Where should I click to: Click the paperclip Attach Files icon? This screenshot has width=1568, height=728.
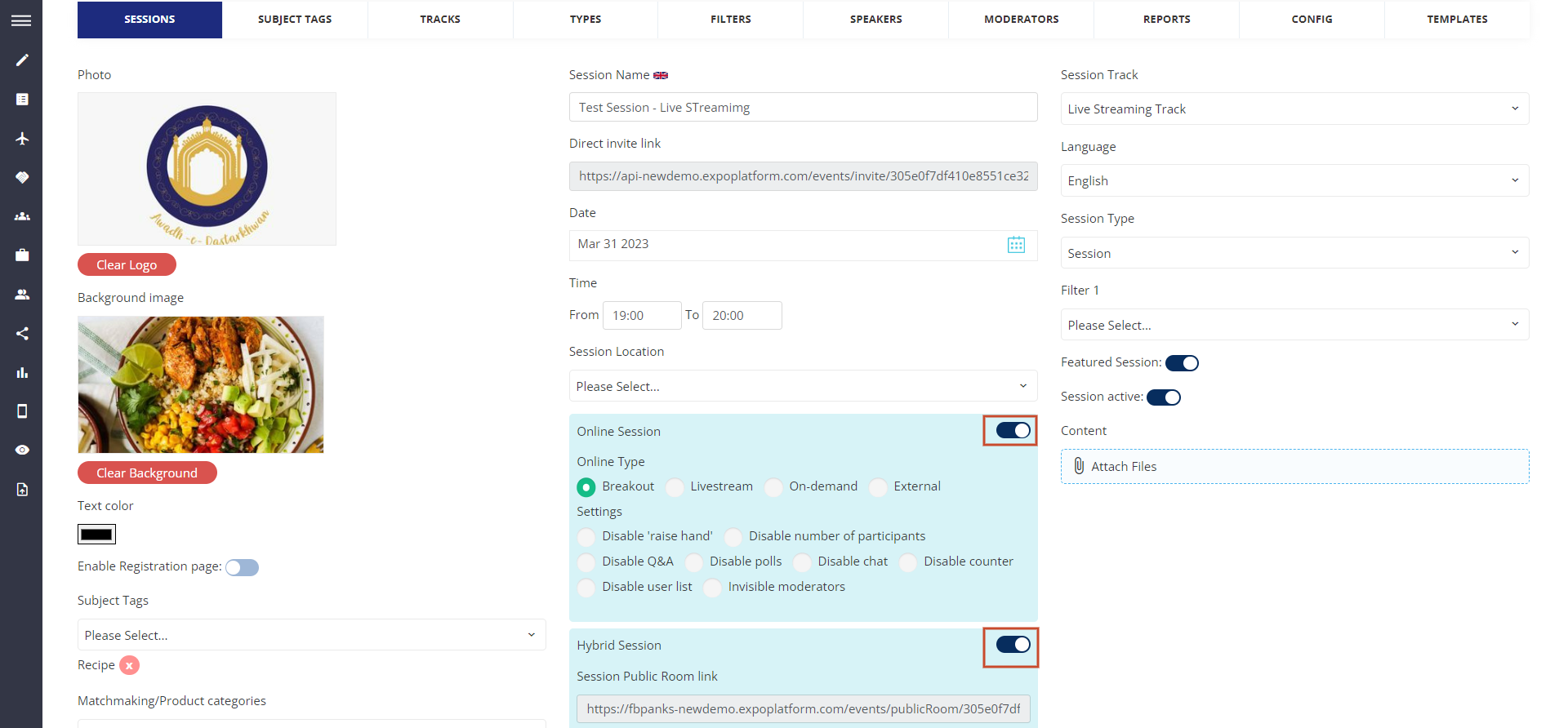click(1079, 466)
